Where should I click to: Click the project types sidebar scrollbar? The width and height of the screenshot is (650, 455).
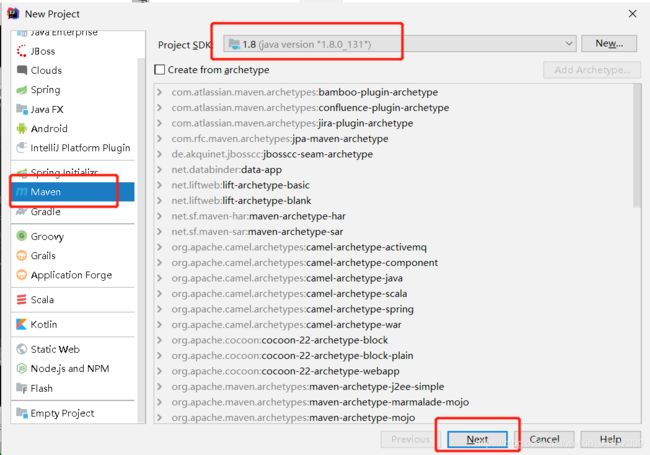point(141,240)
